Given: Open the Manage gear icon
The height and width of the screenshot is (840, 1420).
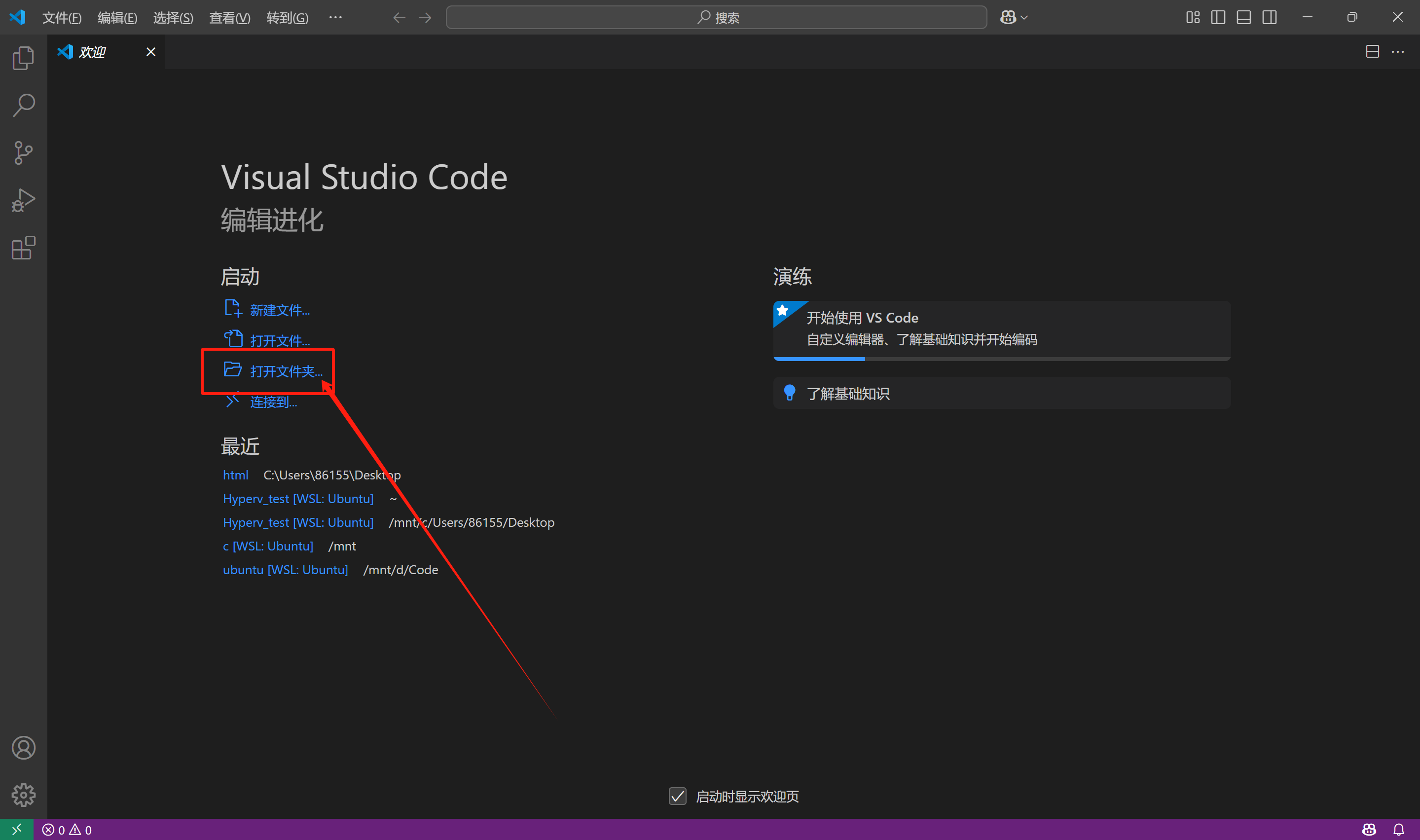Looking at the screenshot, I should point(23,795).
